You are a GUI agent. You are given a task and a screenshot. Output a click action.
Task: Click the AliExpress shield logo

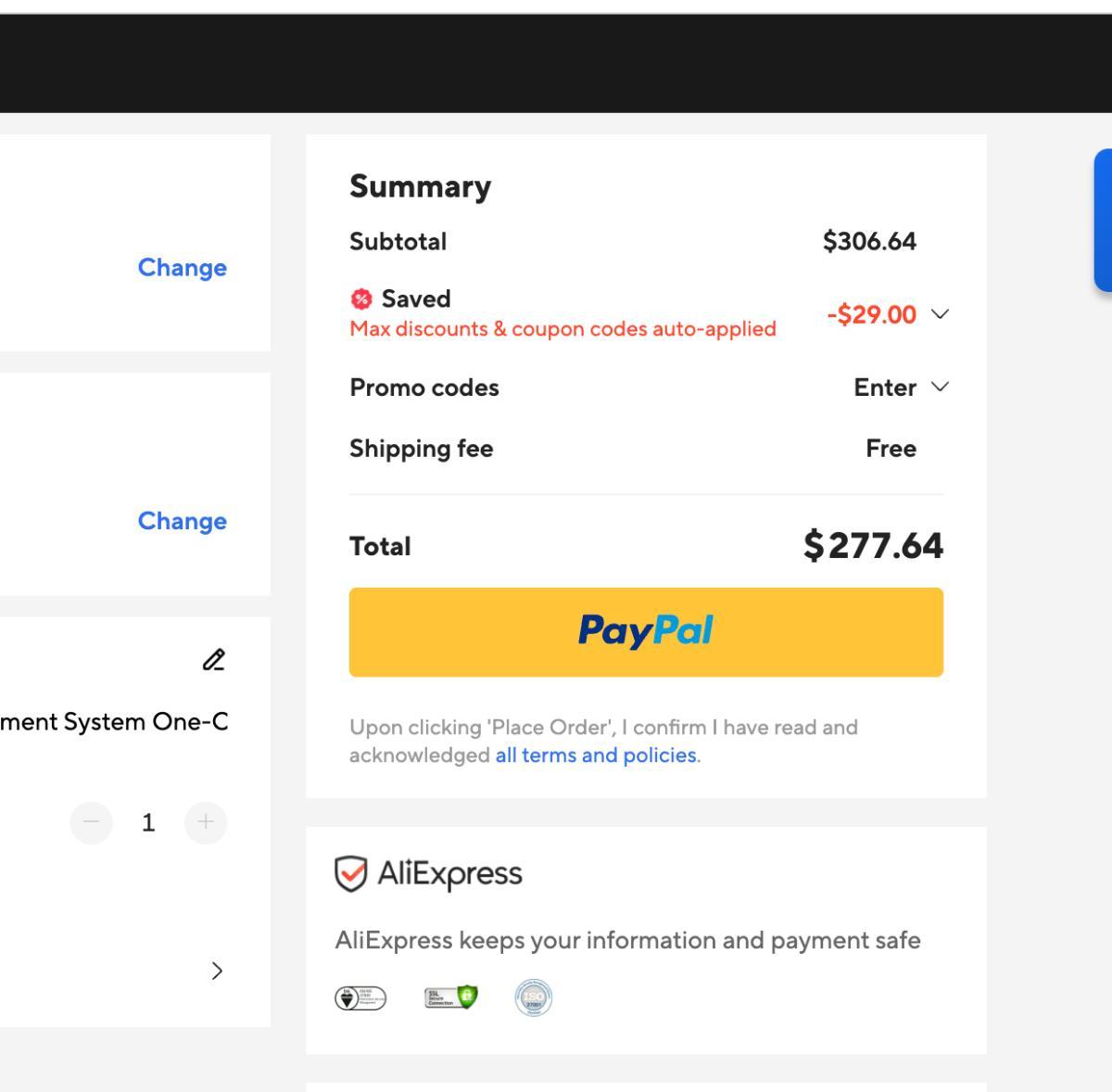[x=350, y=873]
